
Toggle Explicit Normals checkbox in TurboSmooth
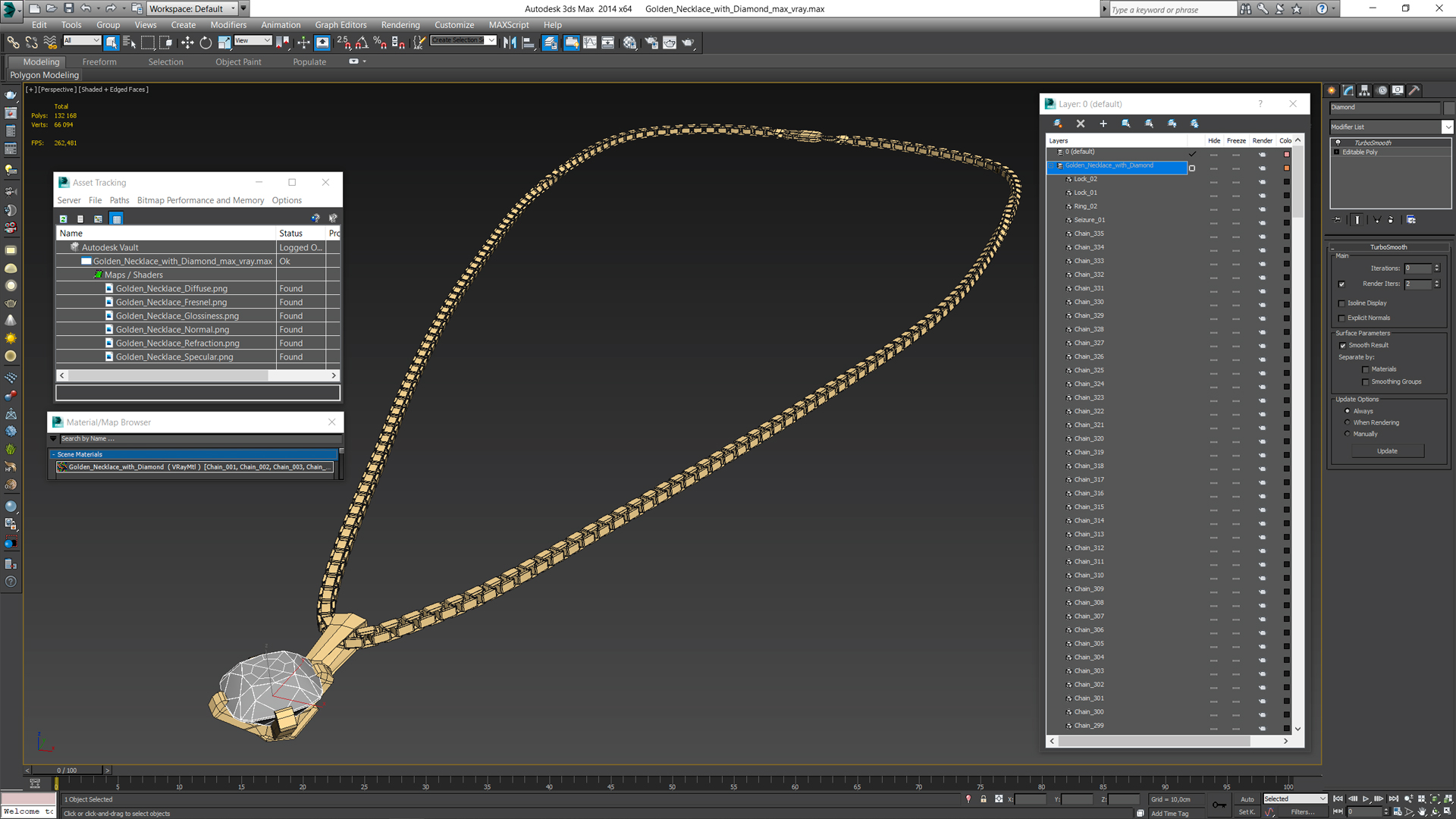click(1342, 318)
